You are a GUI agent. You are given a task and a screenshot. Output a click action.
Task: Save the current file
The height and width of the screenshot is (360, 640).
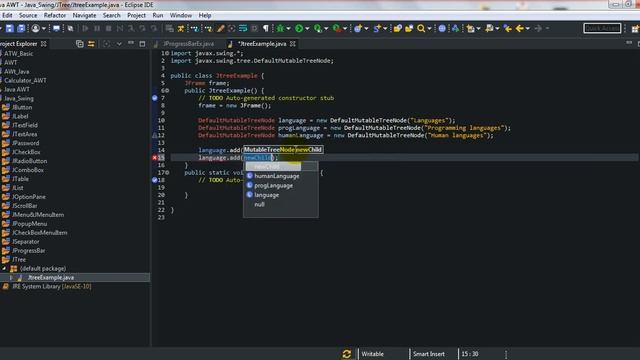click(9, 28)
